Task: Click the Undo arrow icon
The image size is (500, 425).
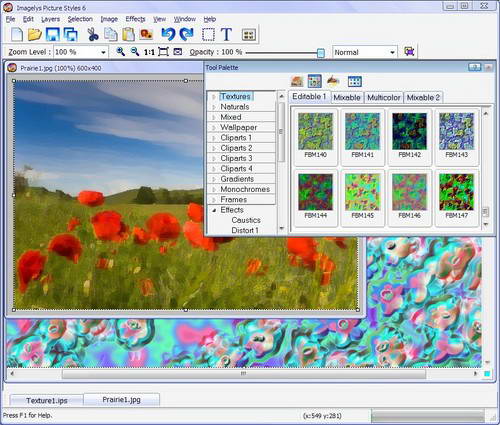Action: [168, 34]
